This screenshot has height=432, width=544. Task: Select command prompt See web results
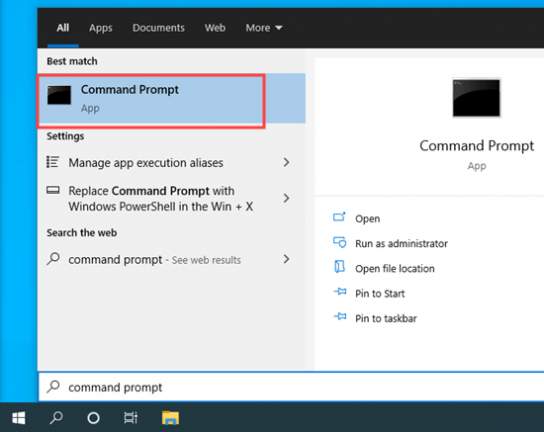(171, 259)
